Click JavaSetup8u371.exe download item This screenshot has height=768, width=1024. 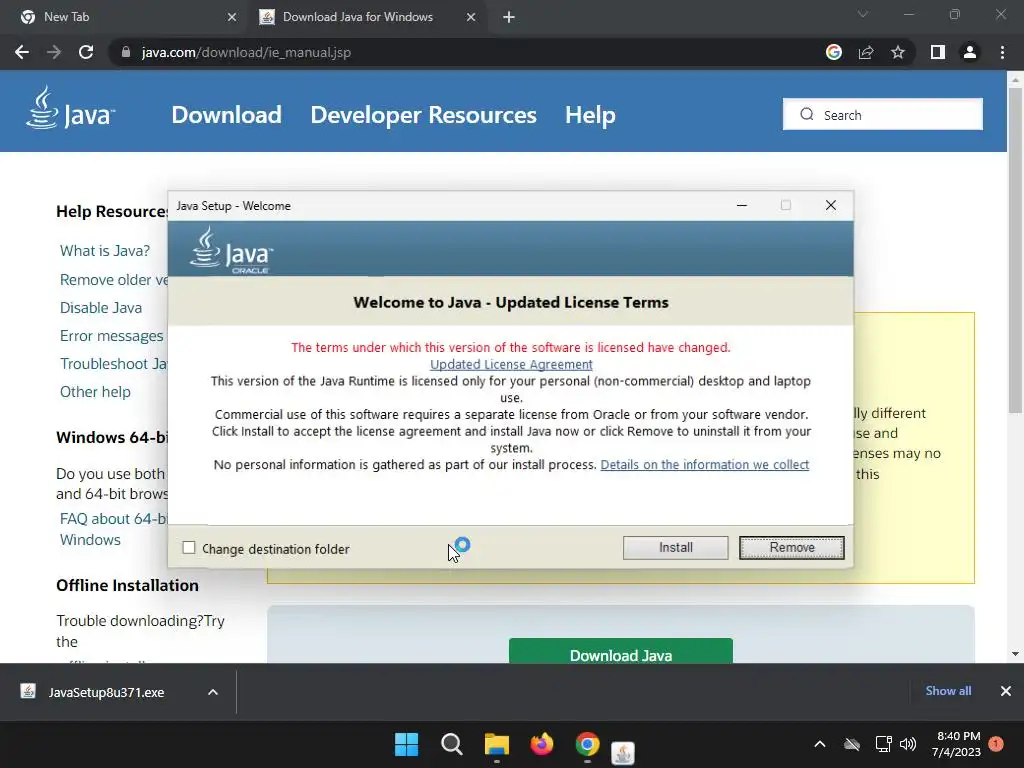(x=106, y=692)
